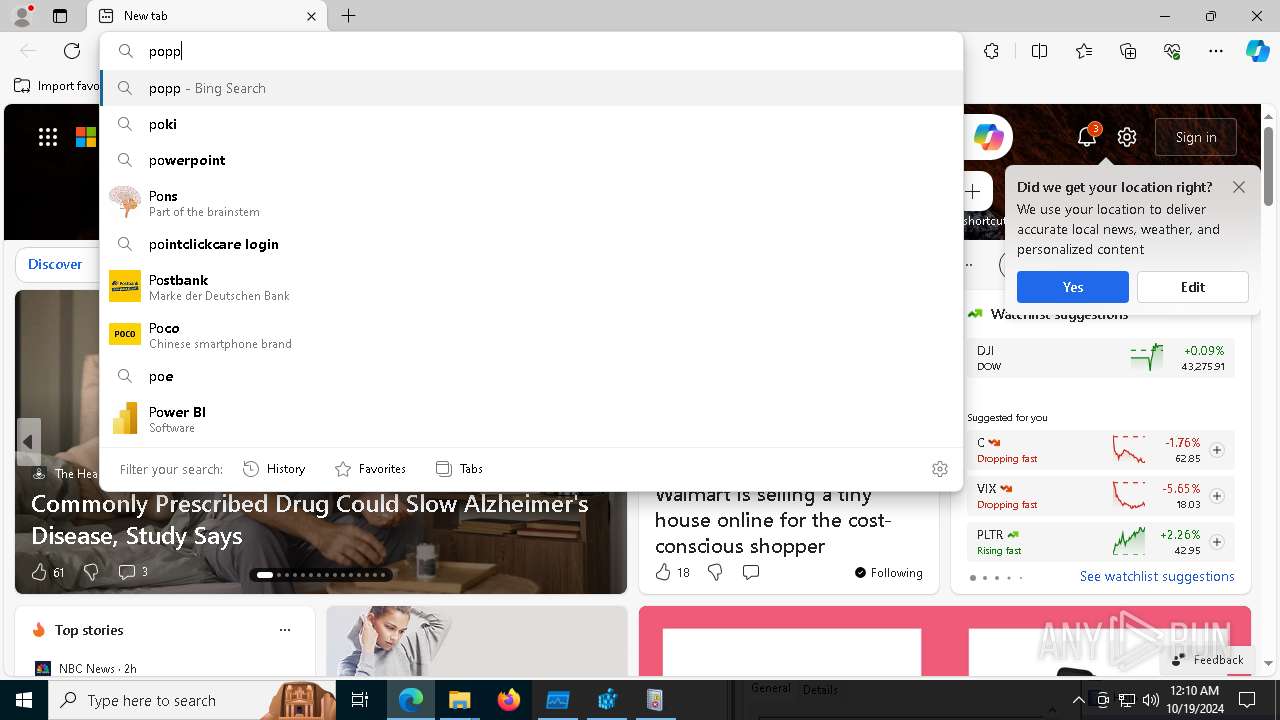
Task: Open a new tab with plus button
Action: click(x=348, y=16)
